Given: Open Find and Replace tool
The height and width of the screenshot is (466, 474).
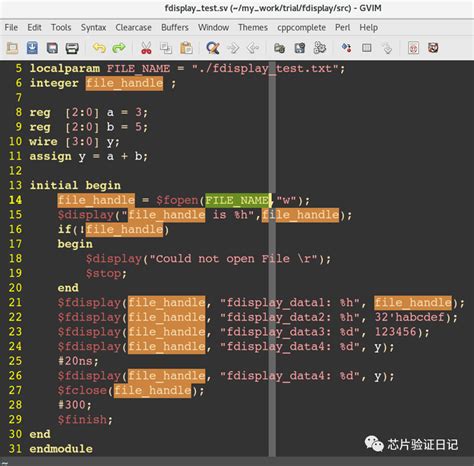Looking at the screenshot, I should [x=213, y=48].
